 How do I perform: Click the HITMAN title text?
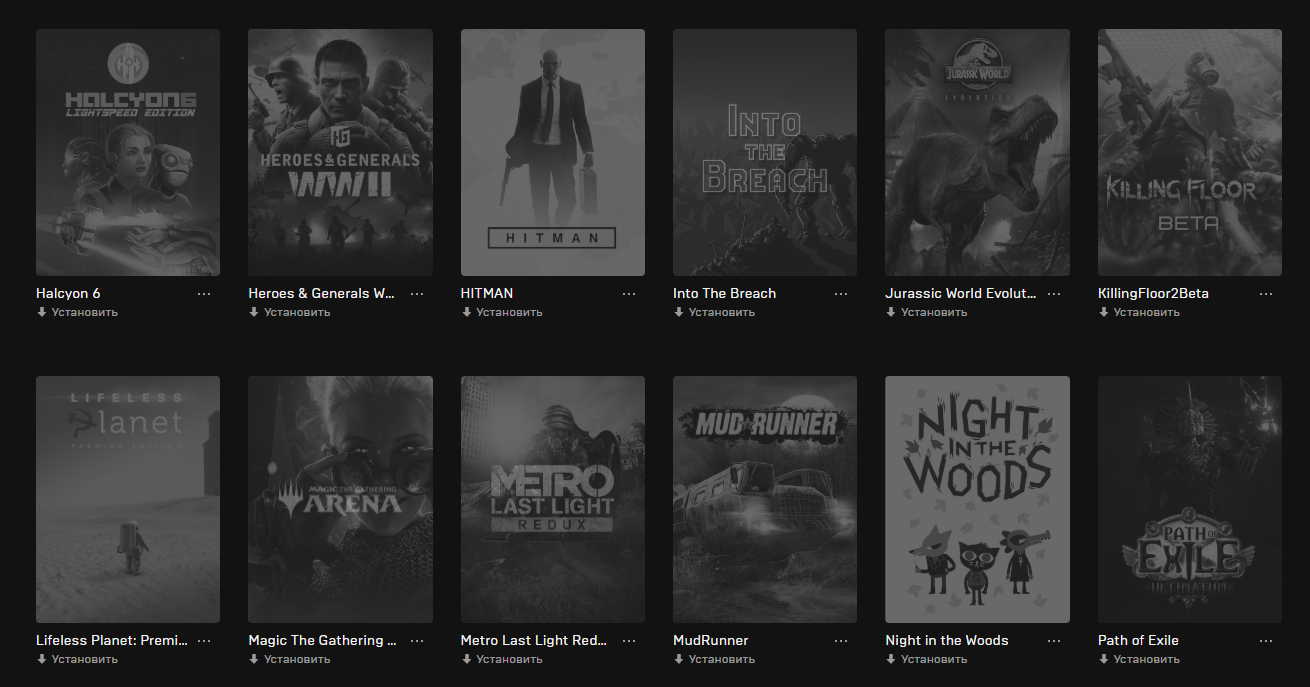tap(487, 293)
